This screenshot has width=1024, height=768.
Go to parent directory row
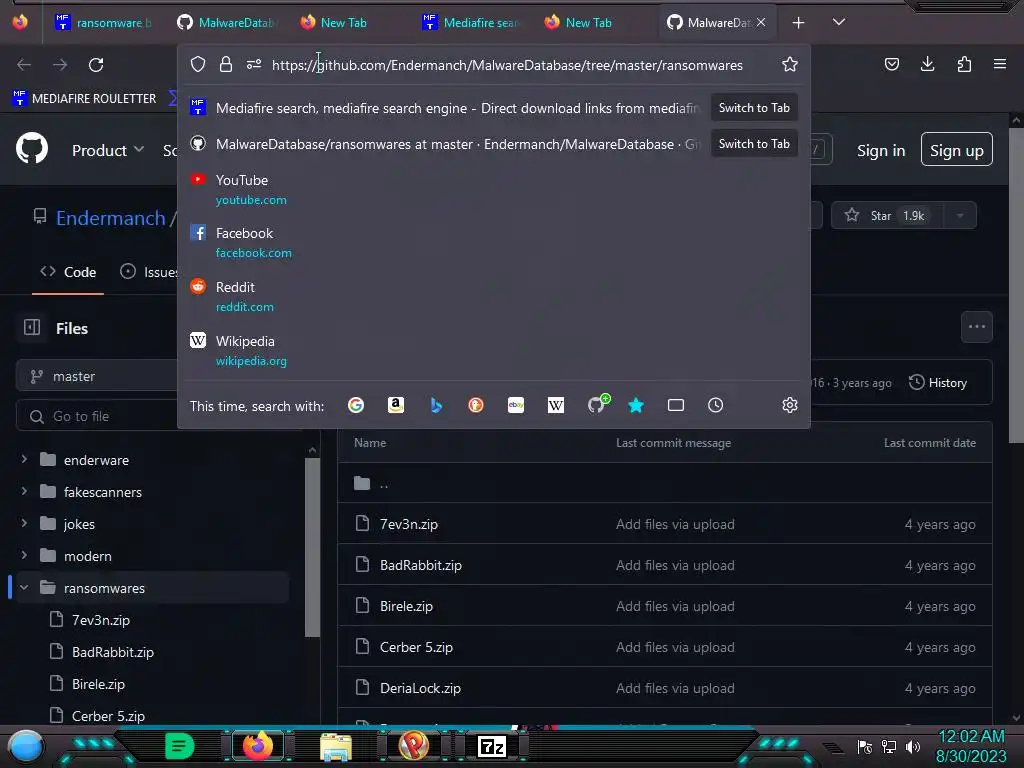(665, 483)
